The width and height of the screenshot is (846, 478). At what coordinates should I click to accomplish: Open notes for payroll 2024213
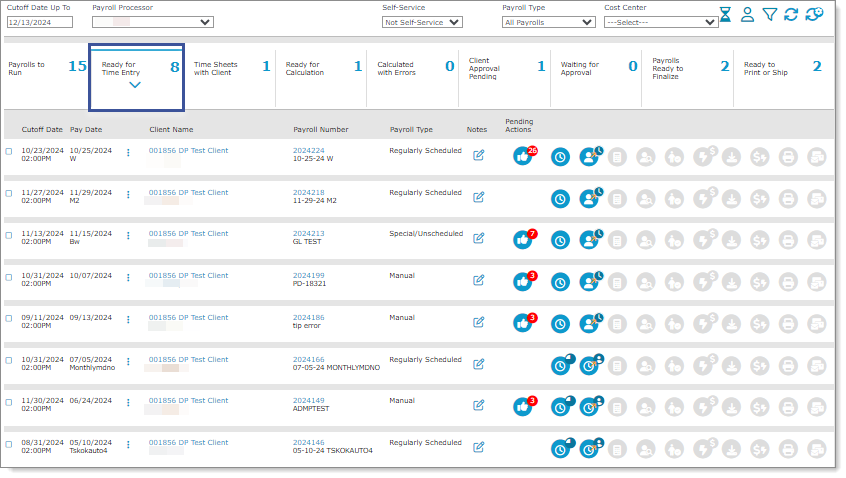[x=479, y=238]
